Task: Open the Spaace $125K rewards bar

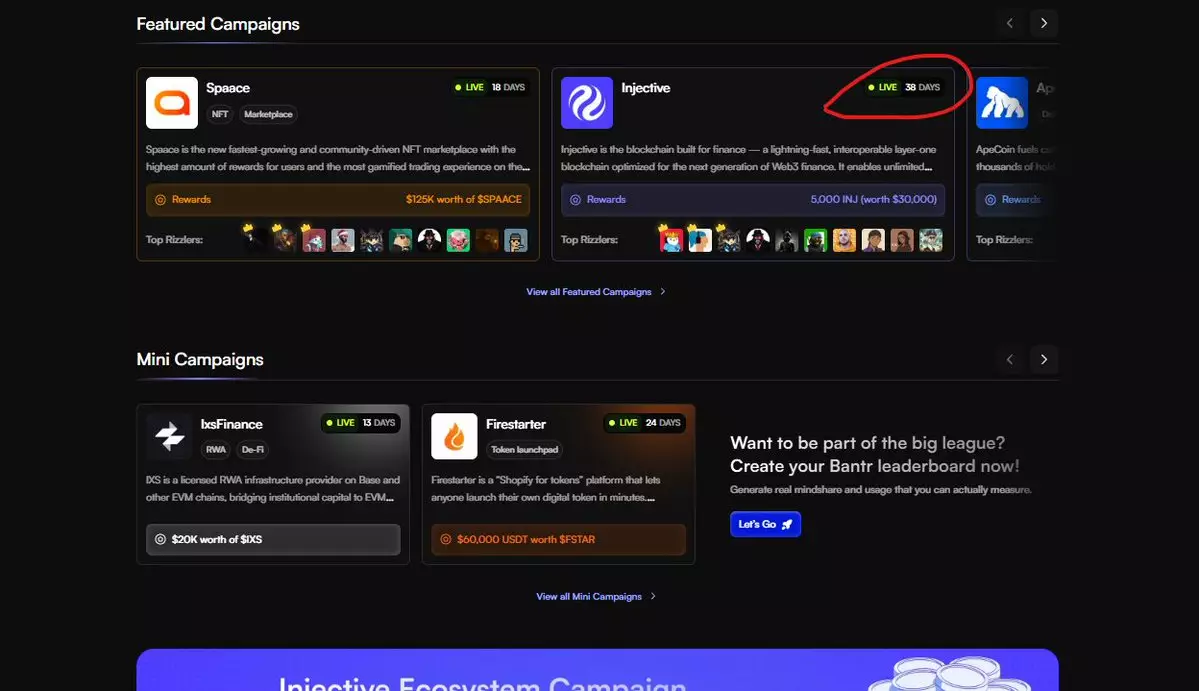Action: (338, 200)
